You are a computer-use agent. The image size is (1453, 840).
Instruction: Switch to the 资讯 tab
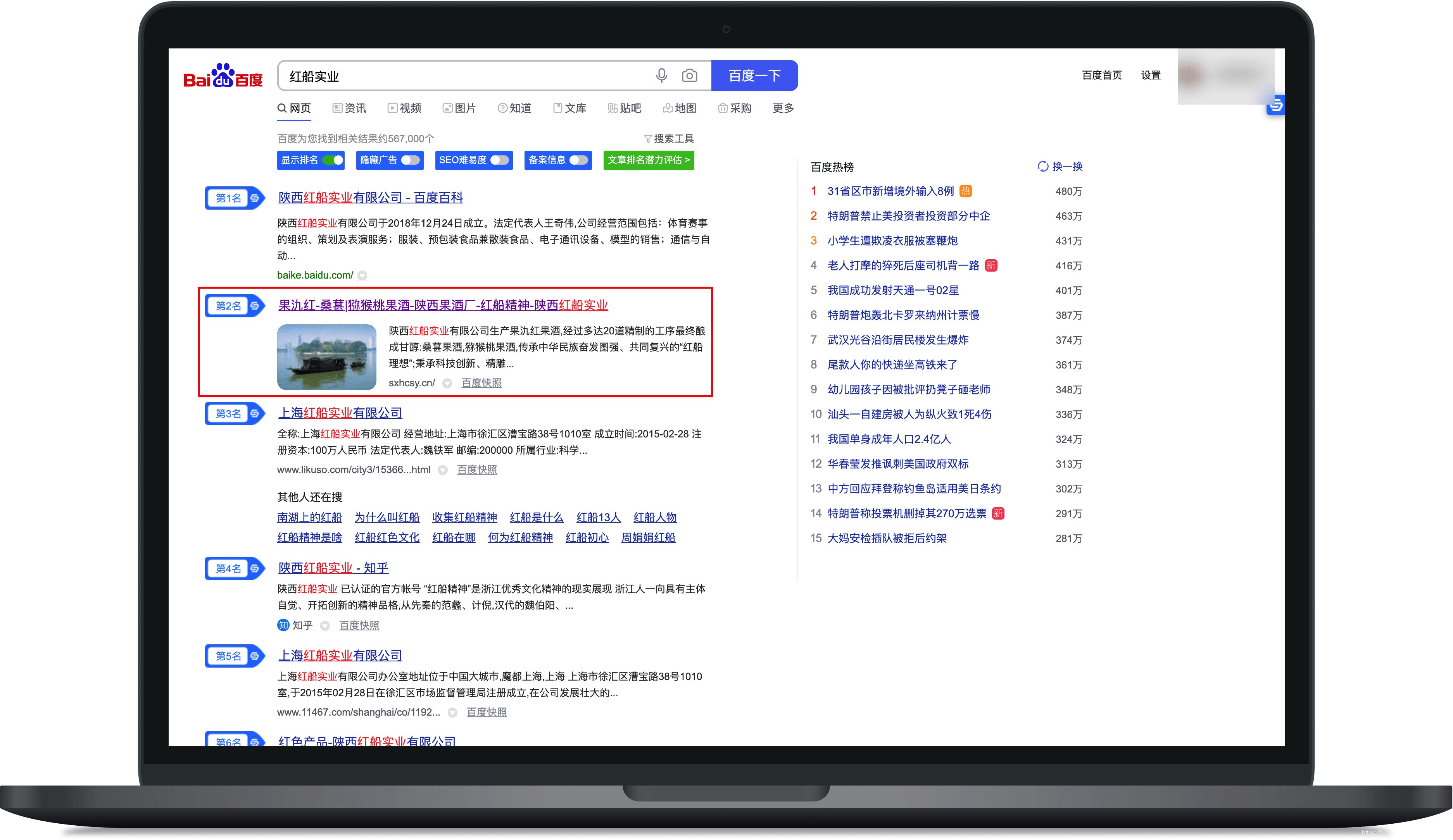point(349,108)
